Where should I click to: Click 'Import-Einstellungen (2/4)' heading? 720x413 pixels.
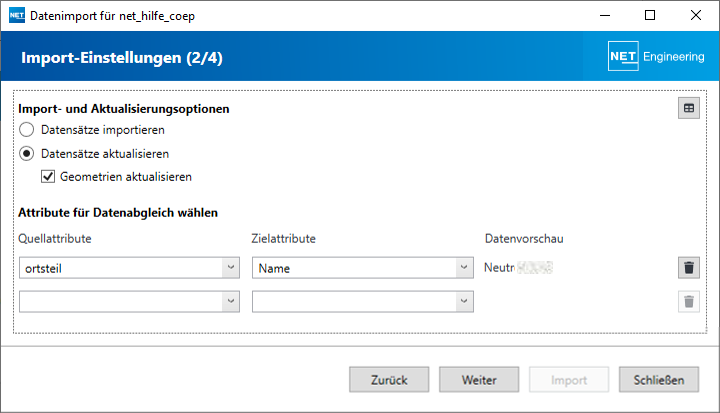[122, 58]
